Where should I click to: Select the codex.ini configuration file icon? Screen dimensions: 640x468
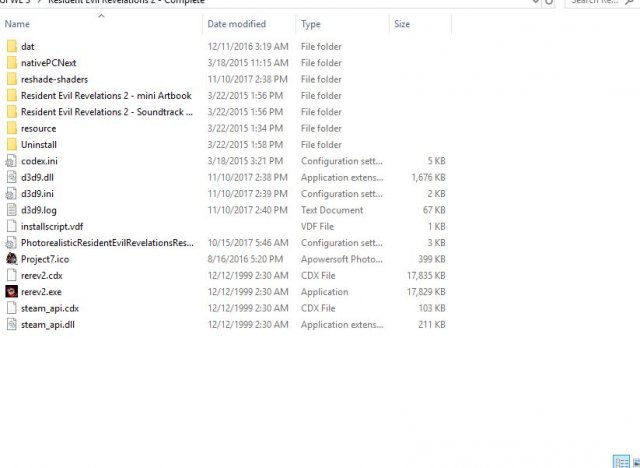[11, 161]
